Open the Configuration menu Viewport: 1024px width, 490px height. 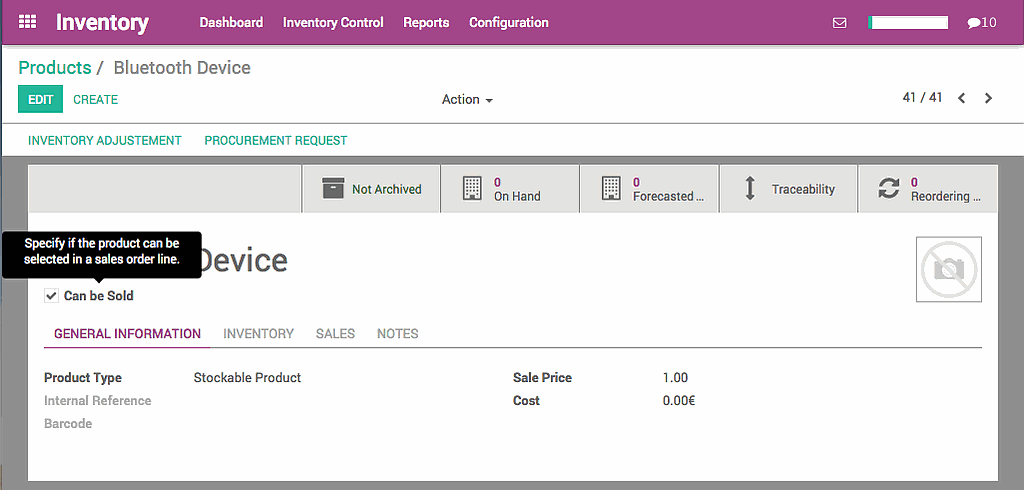coord(508,22)
